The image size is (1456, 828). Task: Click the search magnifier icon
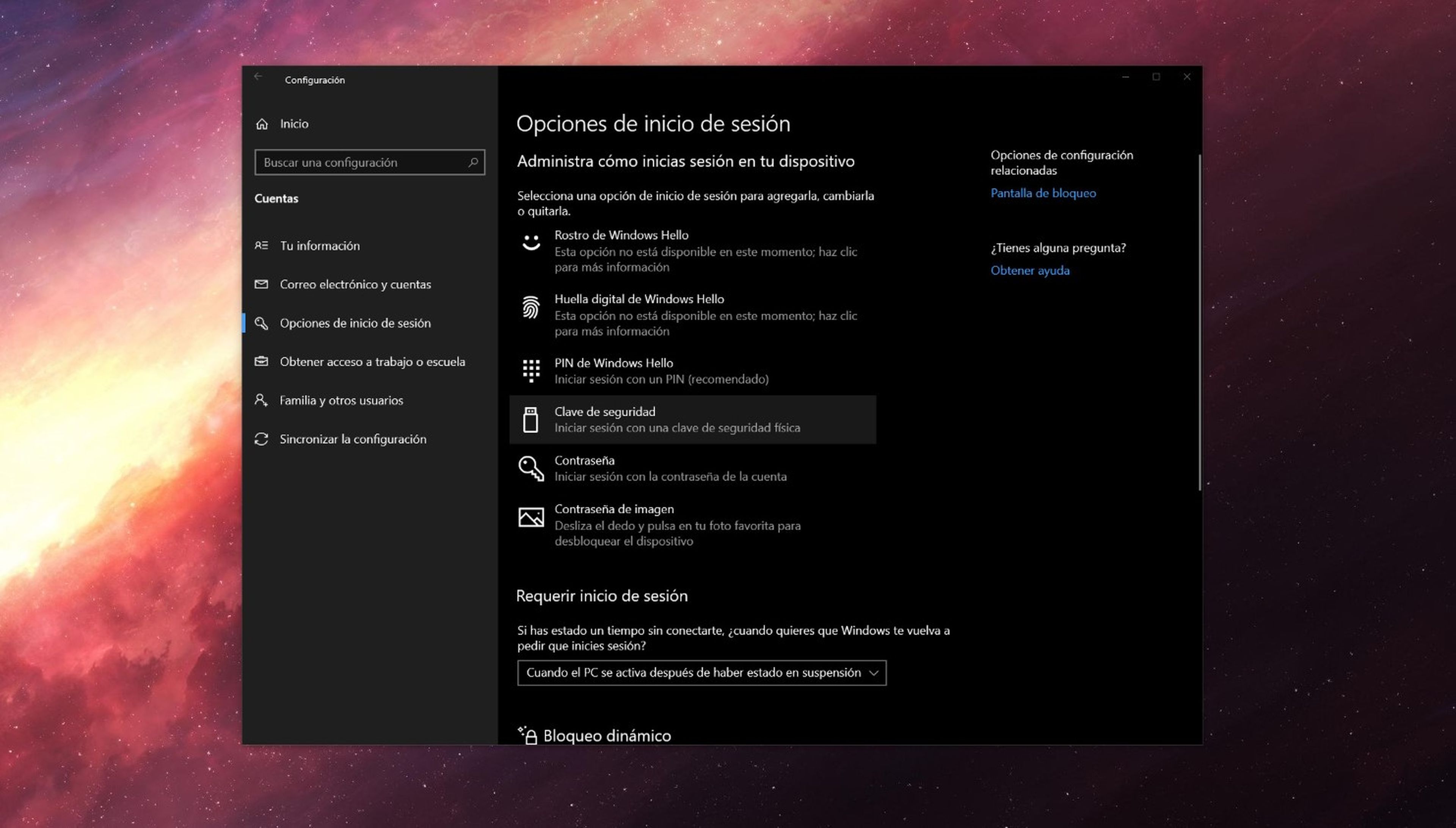click(x=473, y=163)
